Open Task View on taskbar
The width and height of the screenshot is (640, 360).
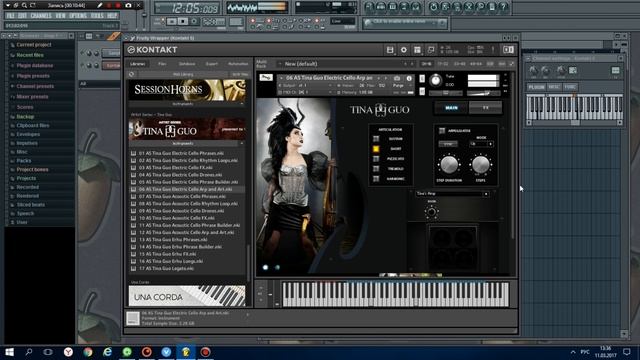tap(48, 352)
